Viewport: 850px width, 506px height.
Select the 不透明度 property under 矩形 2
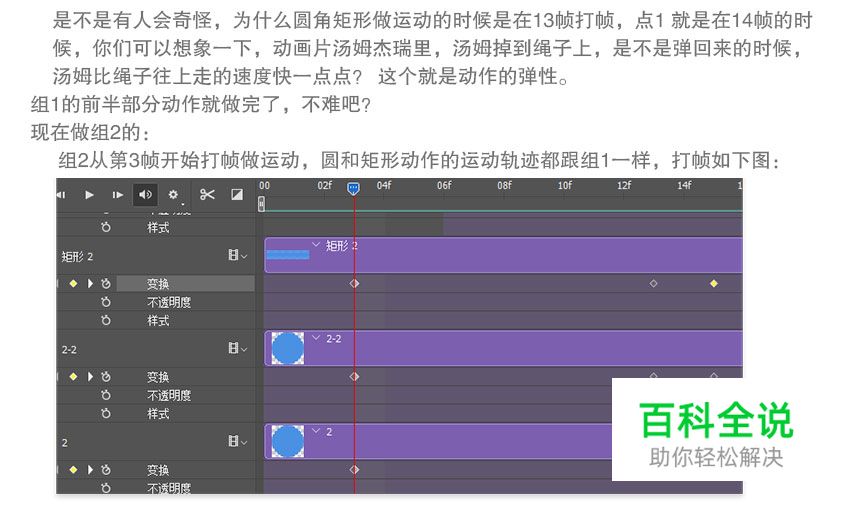(169, 302)
